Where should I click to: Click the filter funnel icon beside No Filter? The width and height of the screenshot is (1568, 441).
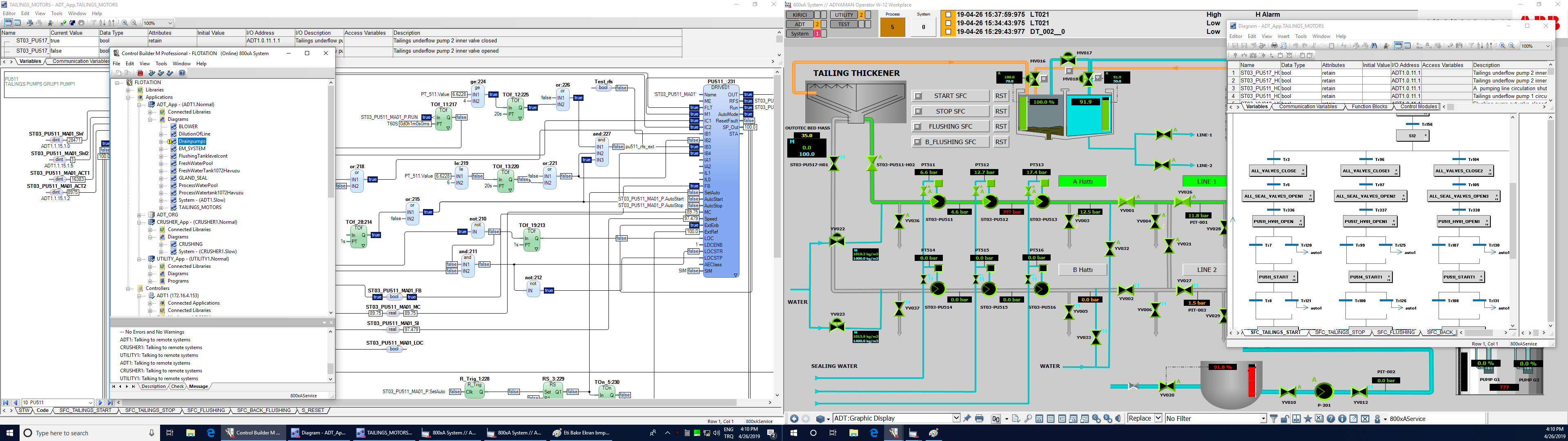1274,419
